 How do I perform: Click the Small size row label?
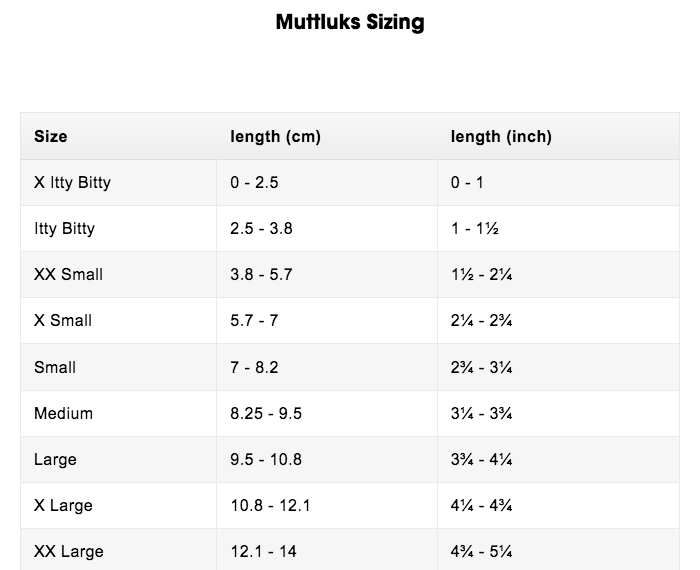coord(55,367)
